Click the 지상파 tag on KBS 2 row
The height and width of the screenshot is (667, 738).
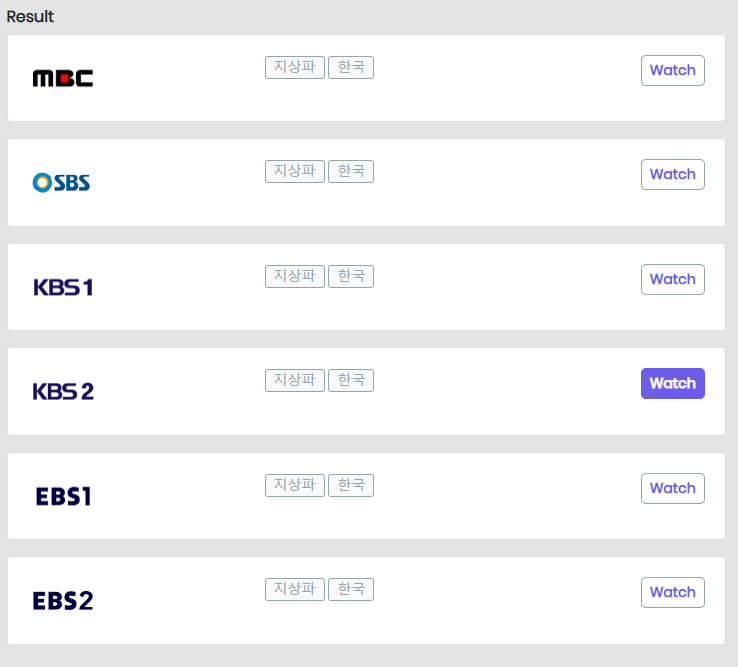[x=295, y=380]
